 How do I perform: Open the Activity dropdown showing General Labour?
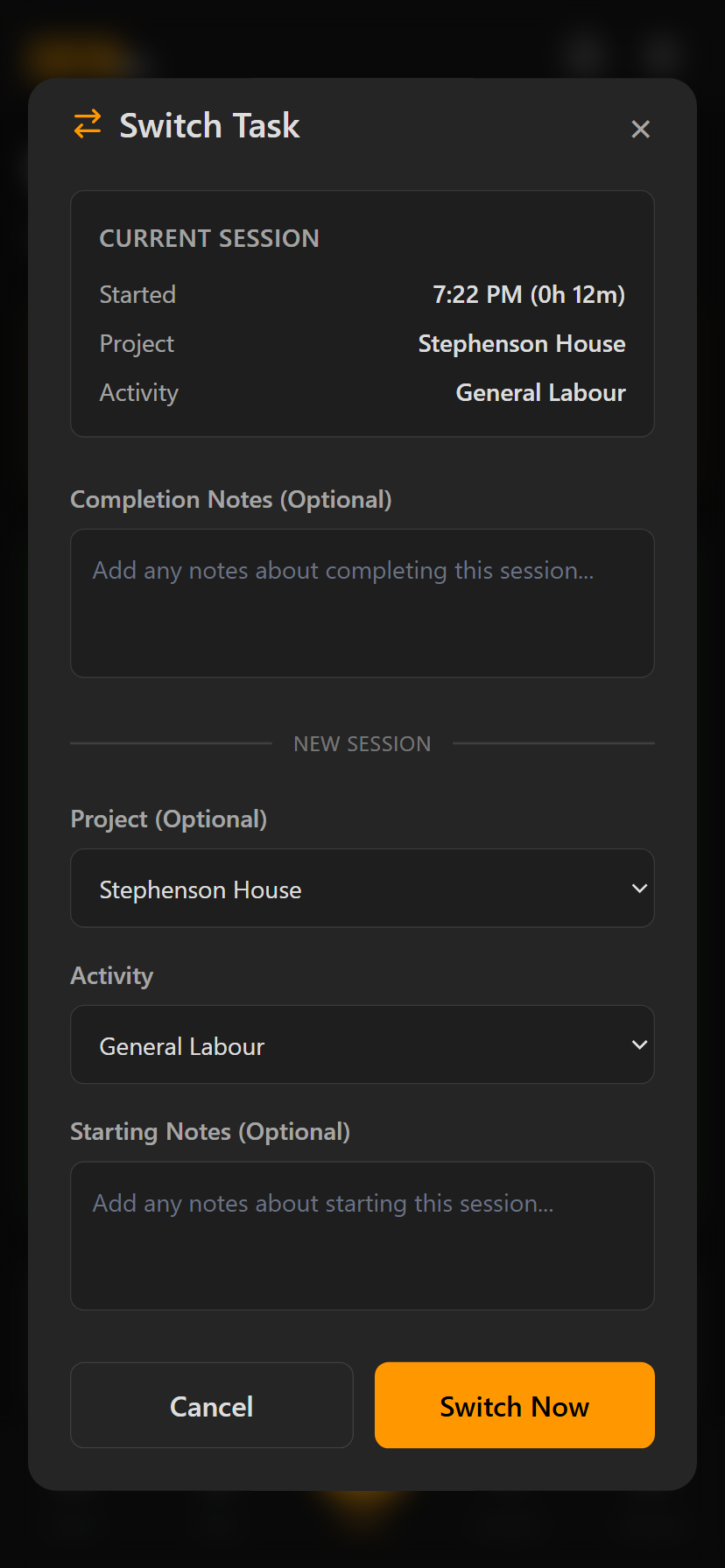[362, 1045]
